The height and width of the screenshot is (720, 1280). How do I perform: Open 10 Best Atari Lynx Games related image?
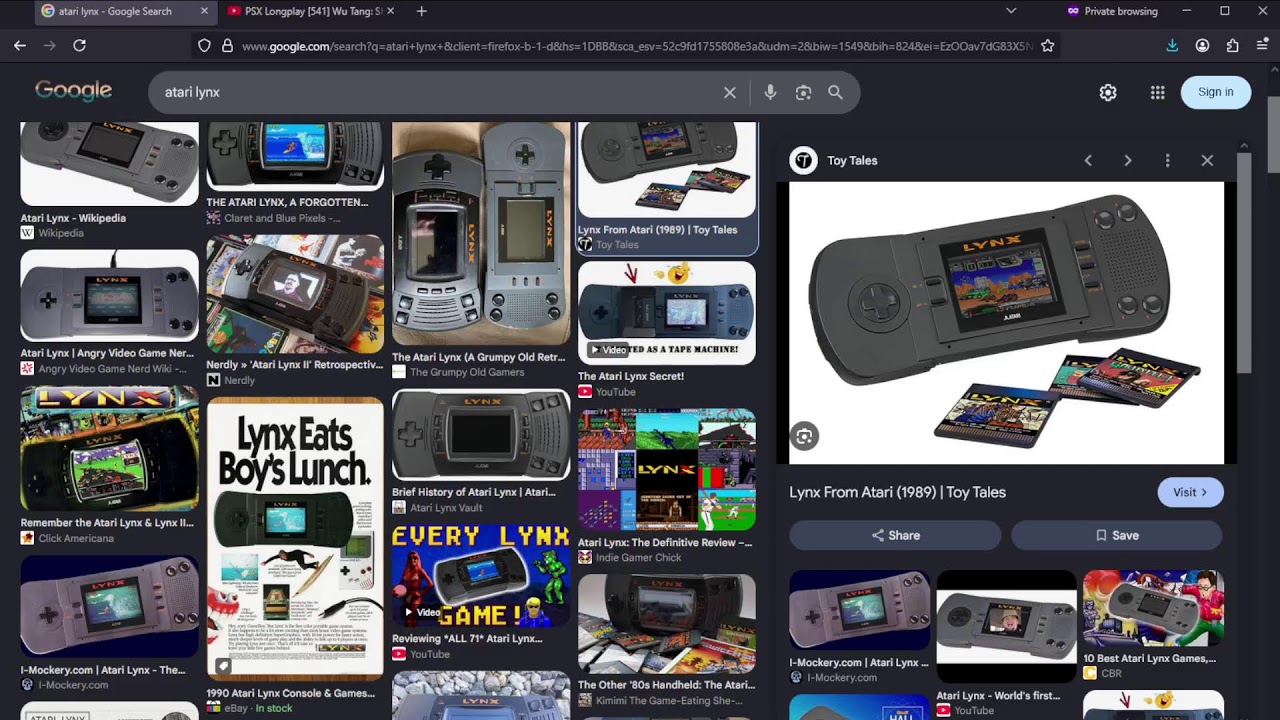coord(1153,608)
